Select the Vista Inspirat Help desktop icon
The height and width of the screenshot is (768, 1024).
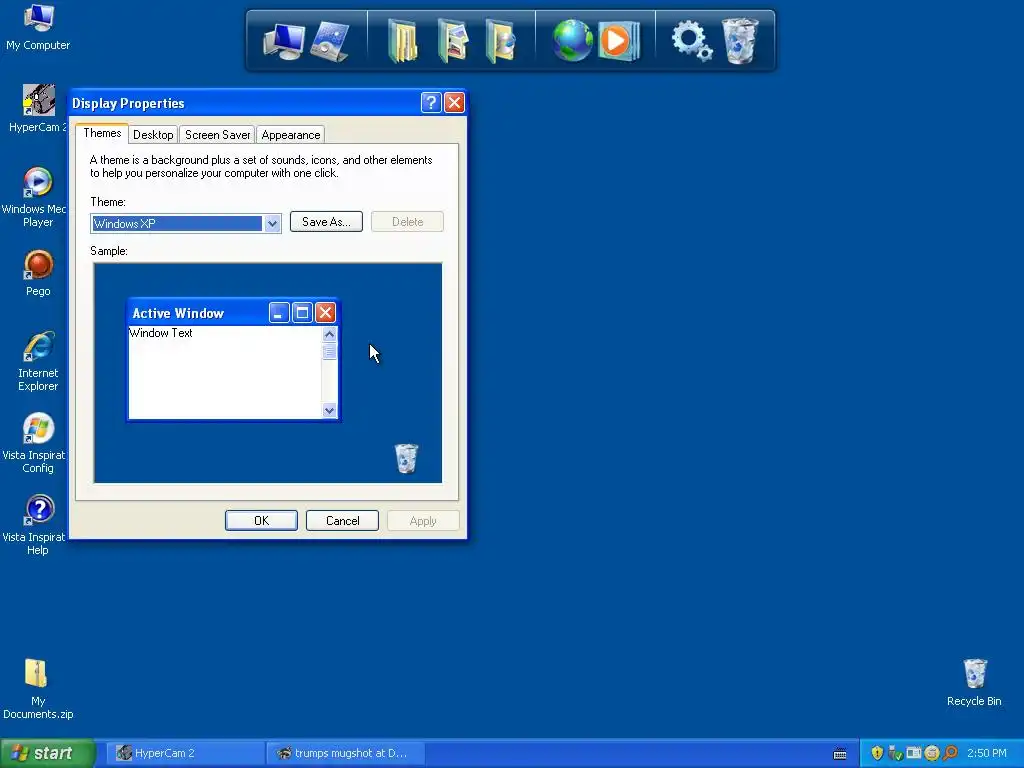[38, 526]
